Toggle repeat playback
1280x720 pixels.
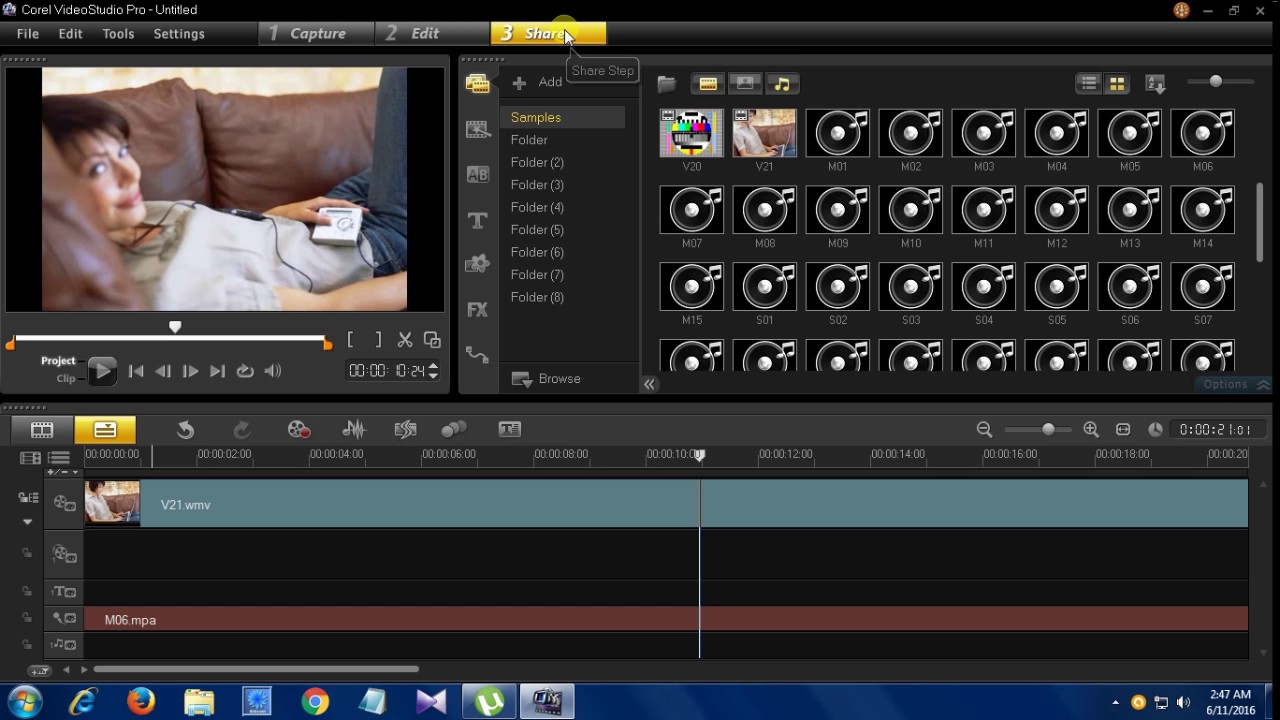pyautogui.click(x=245, y=371)
